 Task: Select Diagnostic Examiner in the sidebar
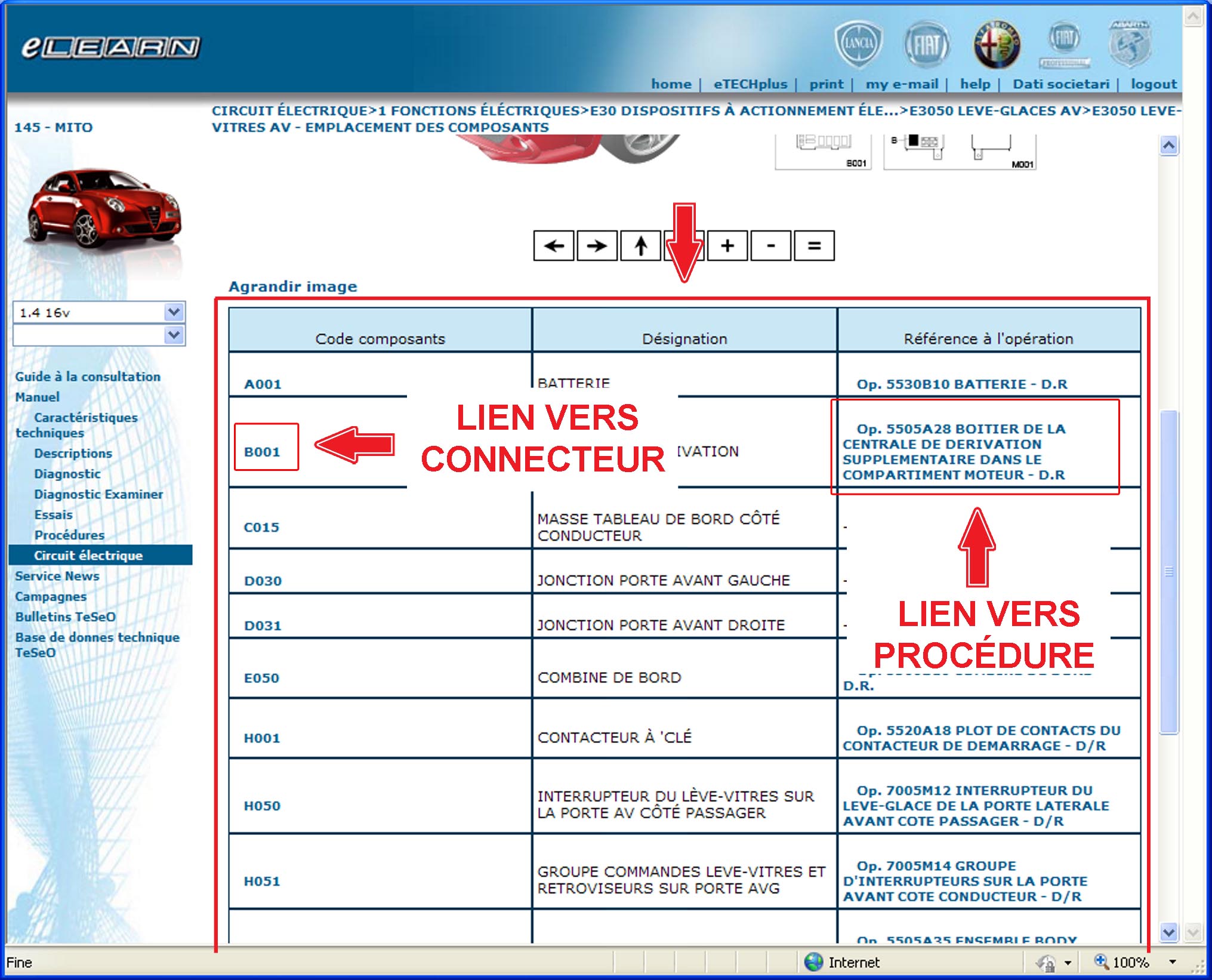point(98,494)
